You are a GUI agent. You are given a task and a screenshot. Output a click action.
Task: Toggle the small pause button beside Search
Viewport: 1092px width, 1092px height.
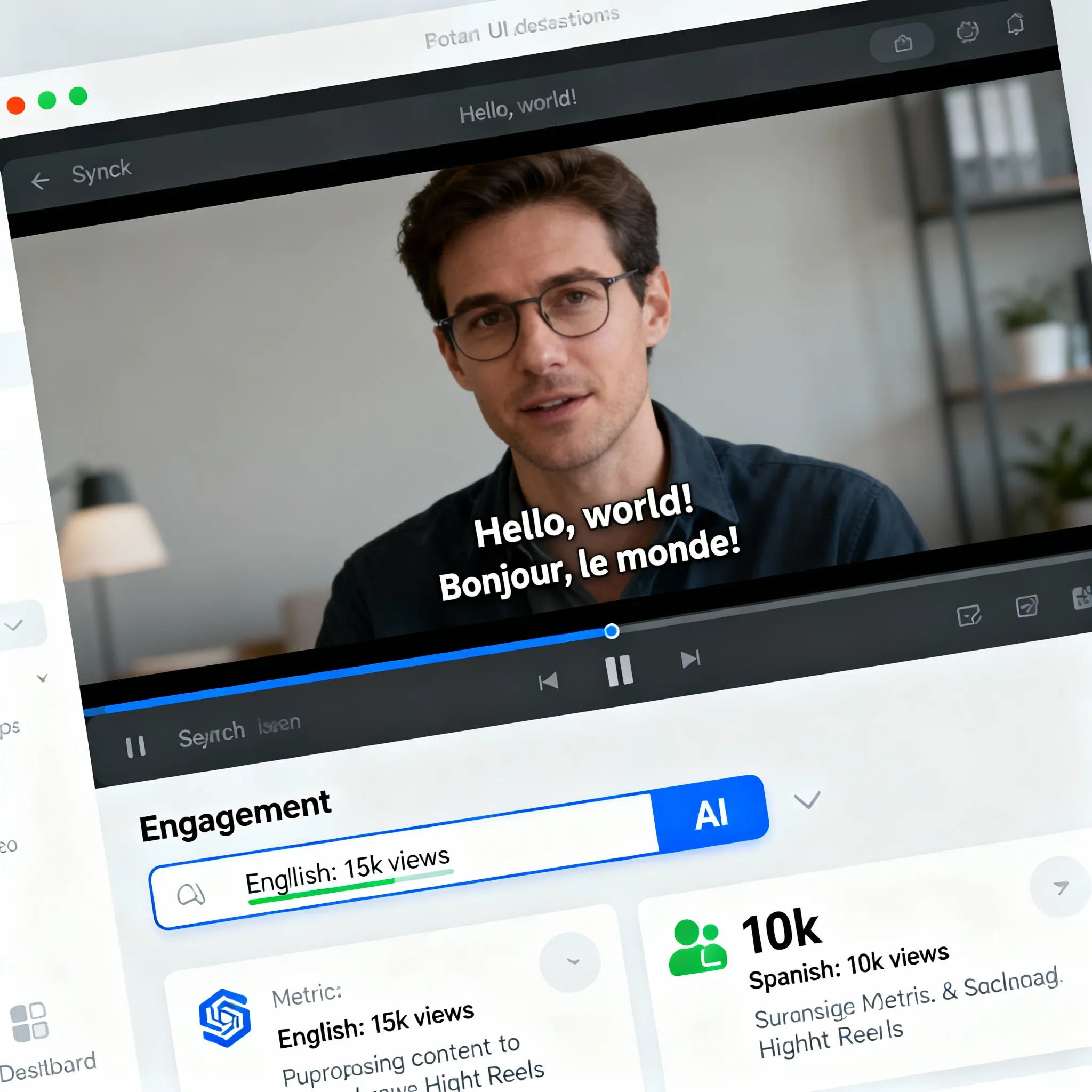[135, 746]
